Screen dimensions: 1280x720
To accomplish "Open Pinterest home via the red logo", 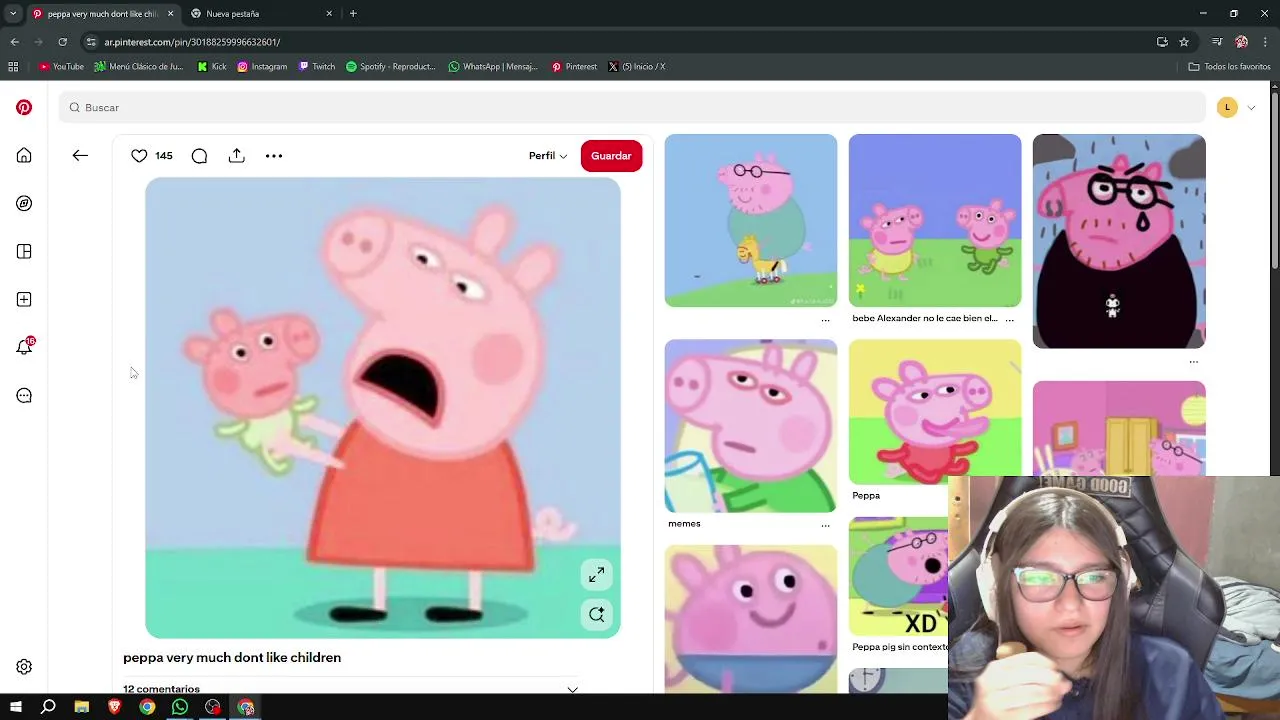I will point(24,107).
